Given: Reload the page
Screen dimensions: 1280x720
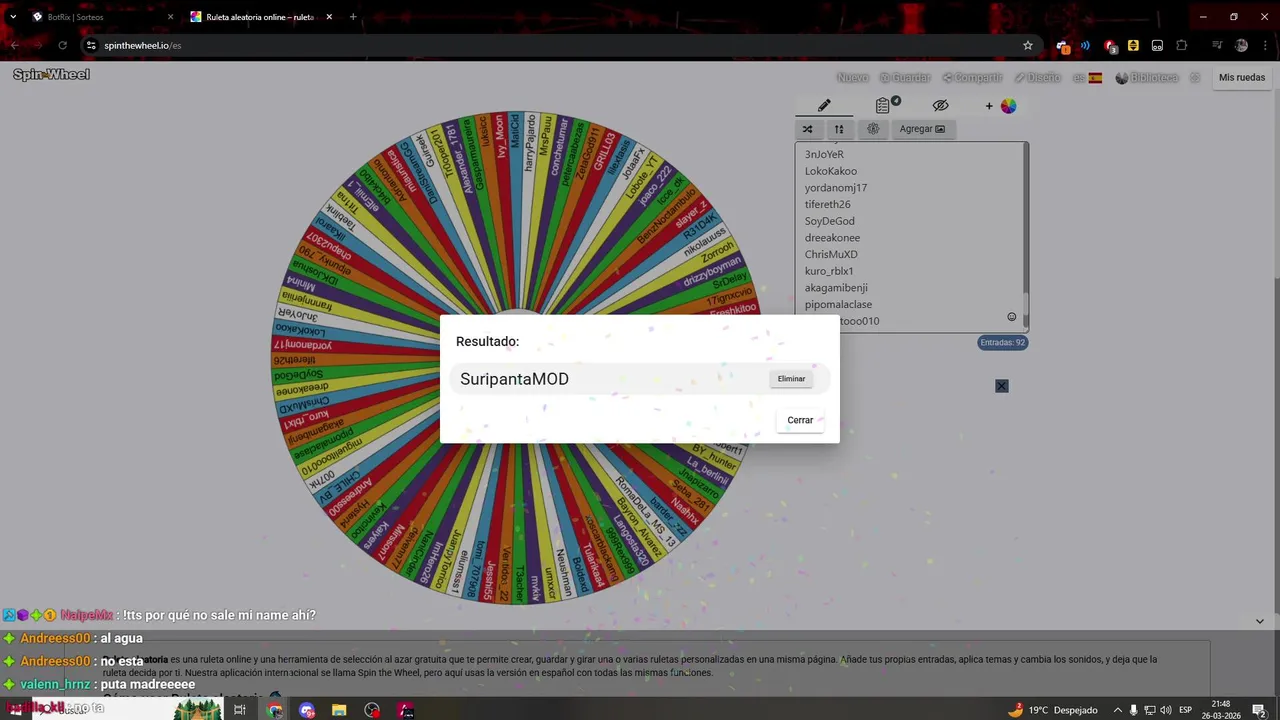Looking at the screenshot, I should [x=62, y=45].
